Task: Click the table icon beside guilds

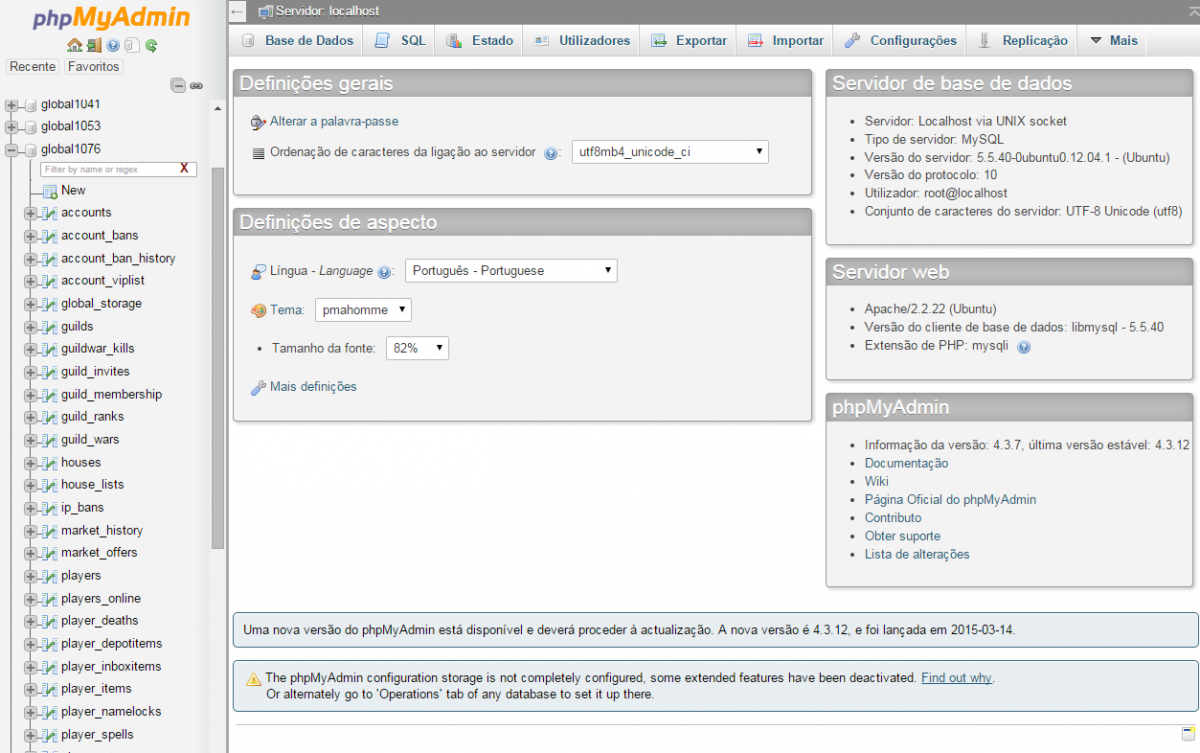Action: tap(49, 327)
